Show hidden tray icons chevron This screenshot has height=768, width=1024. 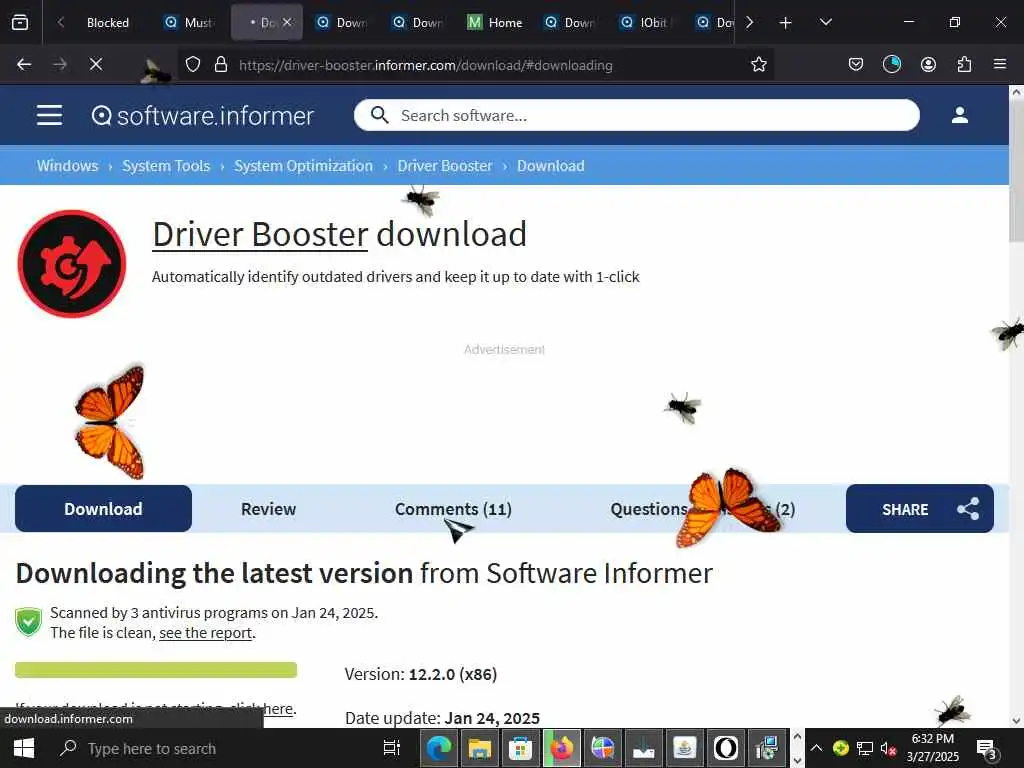click(816, 748)
